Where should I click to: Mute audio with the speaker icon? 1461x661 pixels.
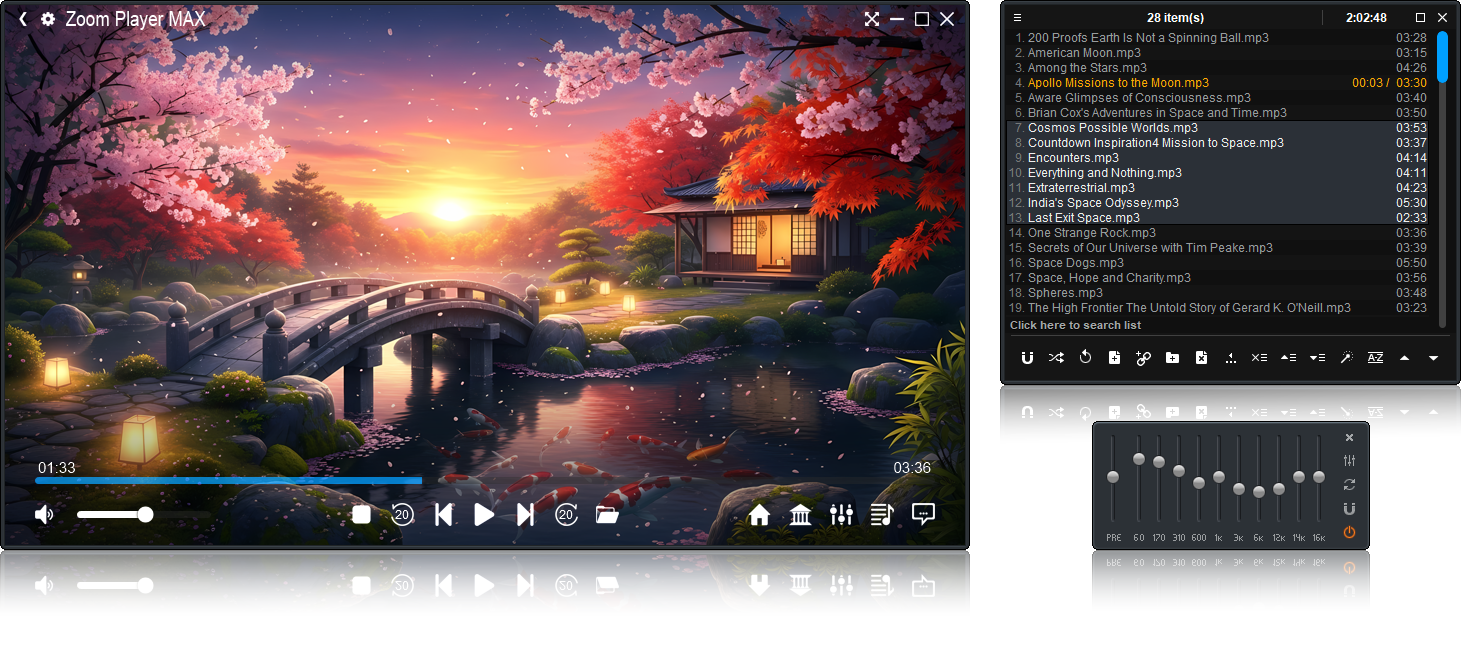click(44, 515)
